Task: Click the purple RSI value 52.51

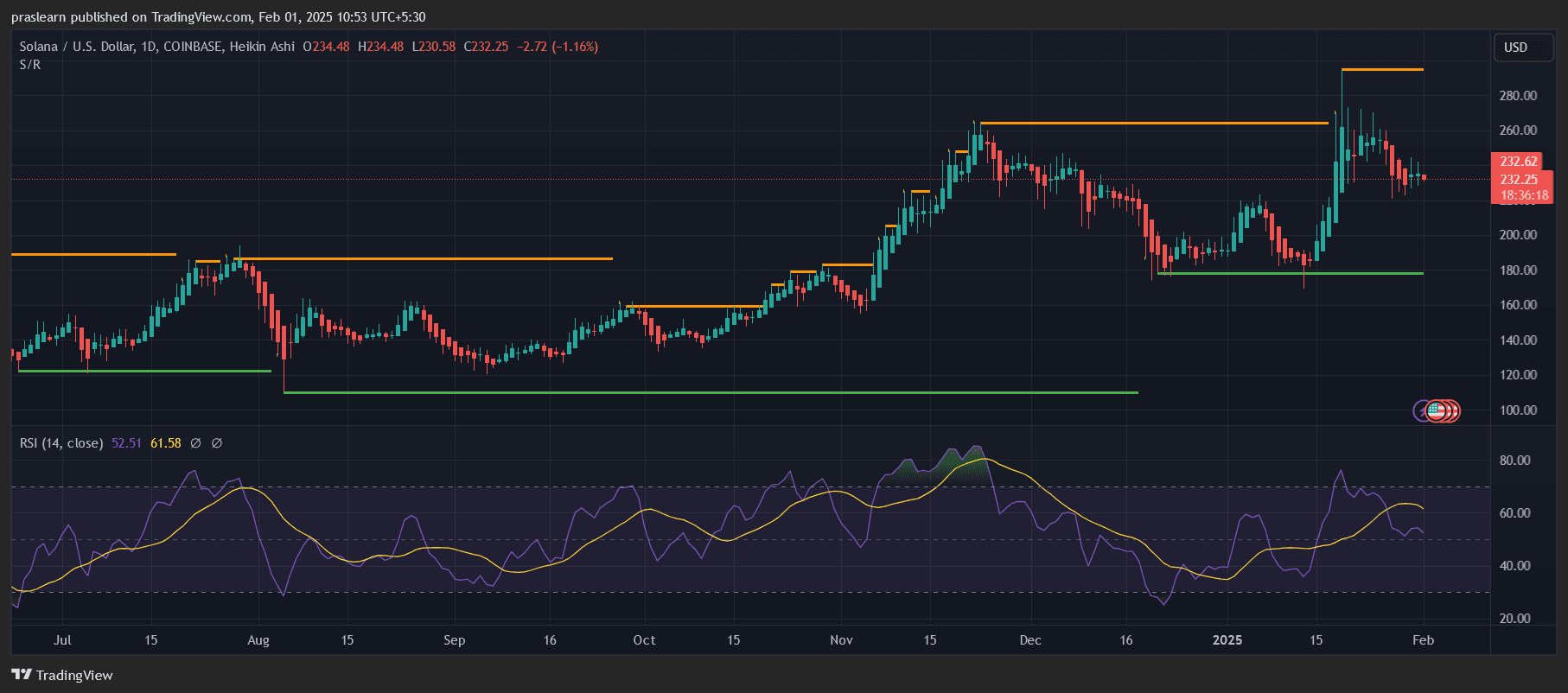Action: (x=126, y=443)
